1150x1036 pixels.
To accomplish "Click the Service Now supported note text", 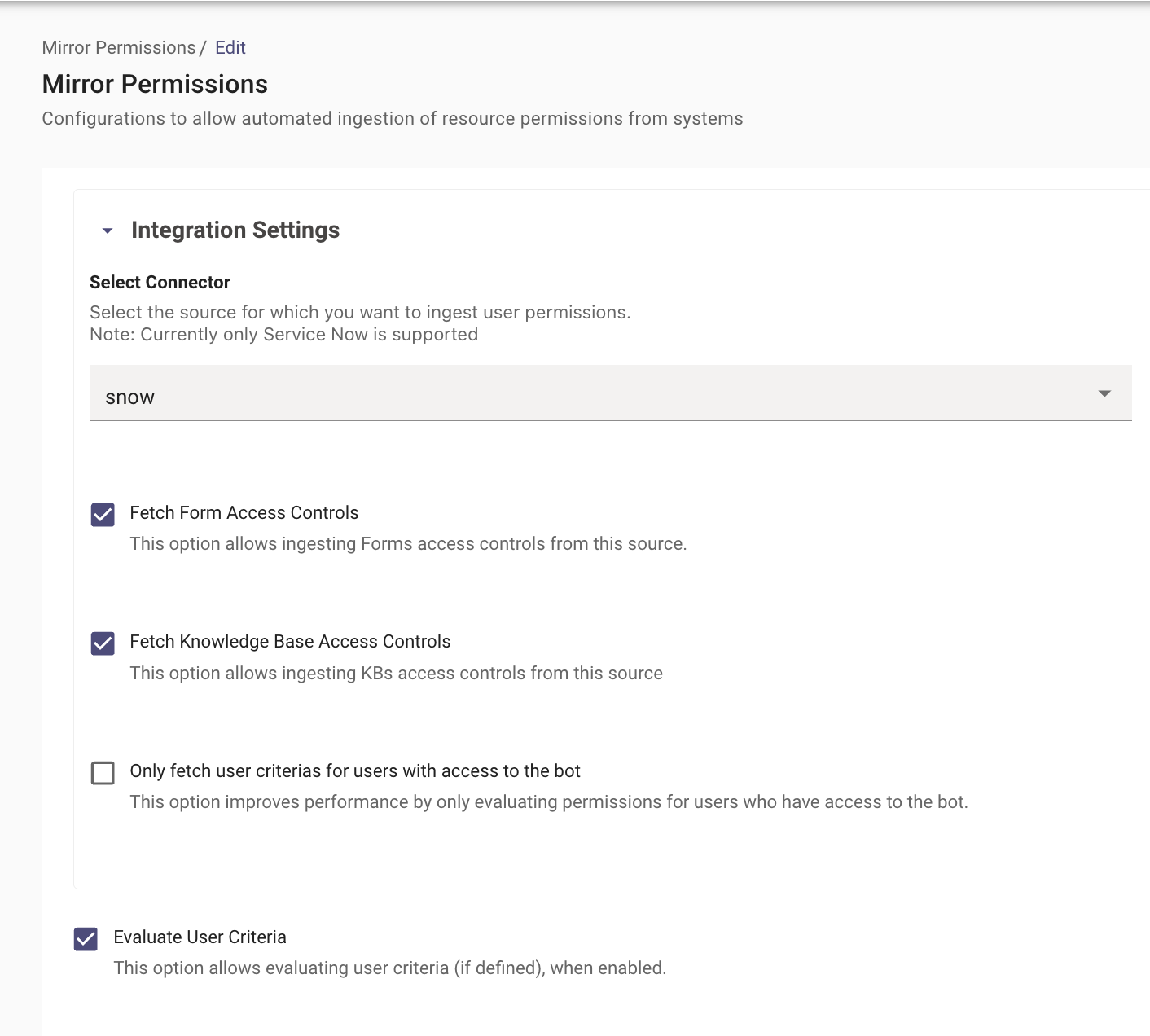I will point(283,335).
